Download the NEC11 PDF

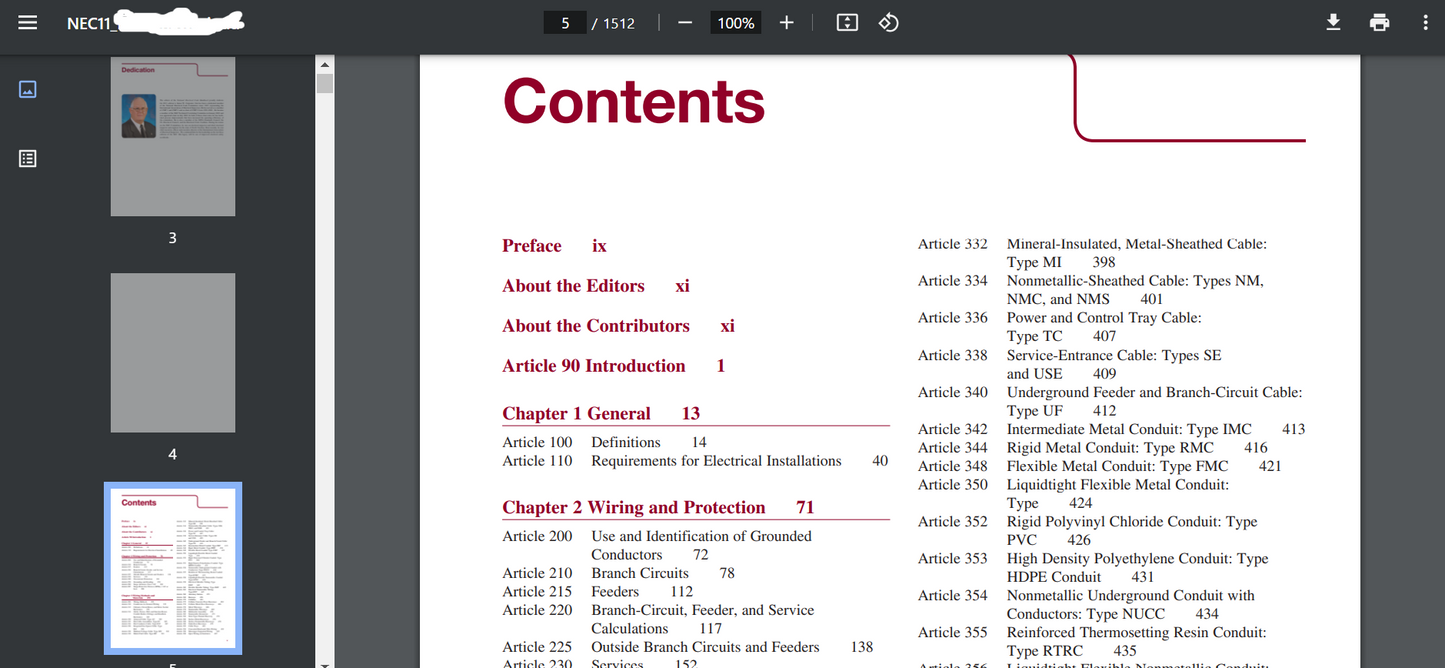pyautogui.click(x=1333, y=22)
